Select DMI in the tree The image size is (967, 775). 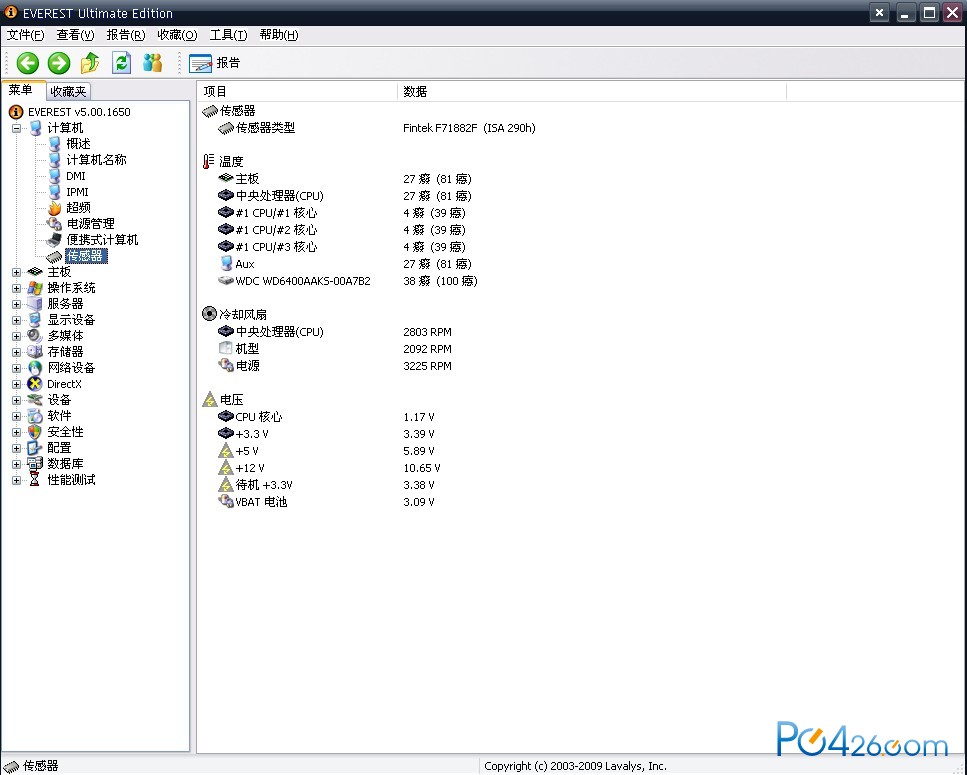pyautogui.click(x=76, y=176)
